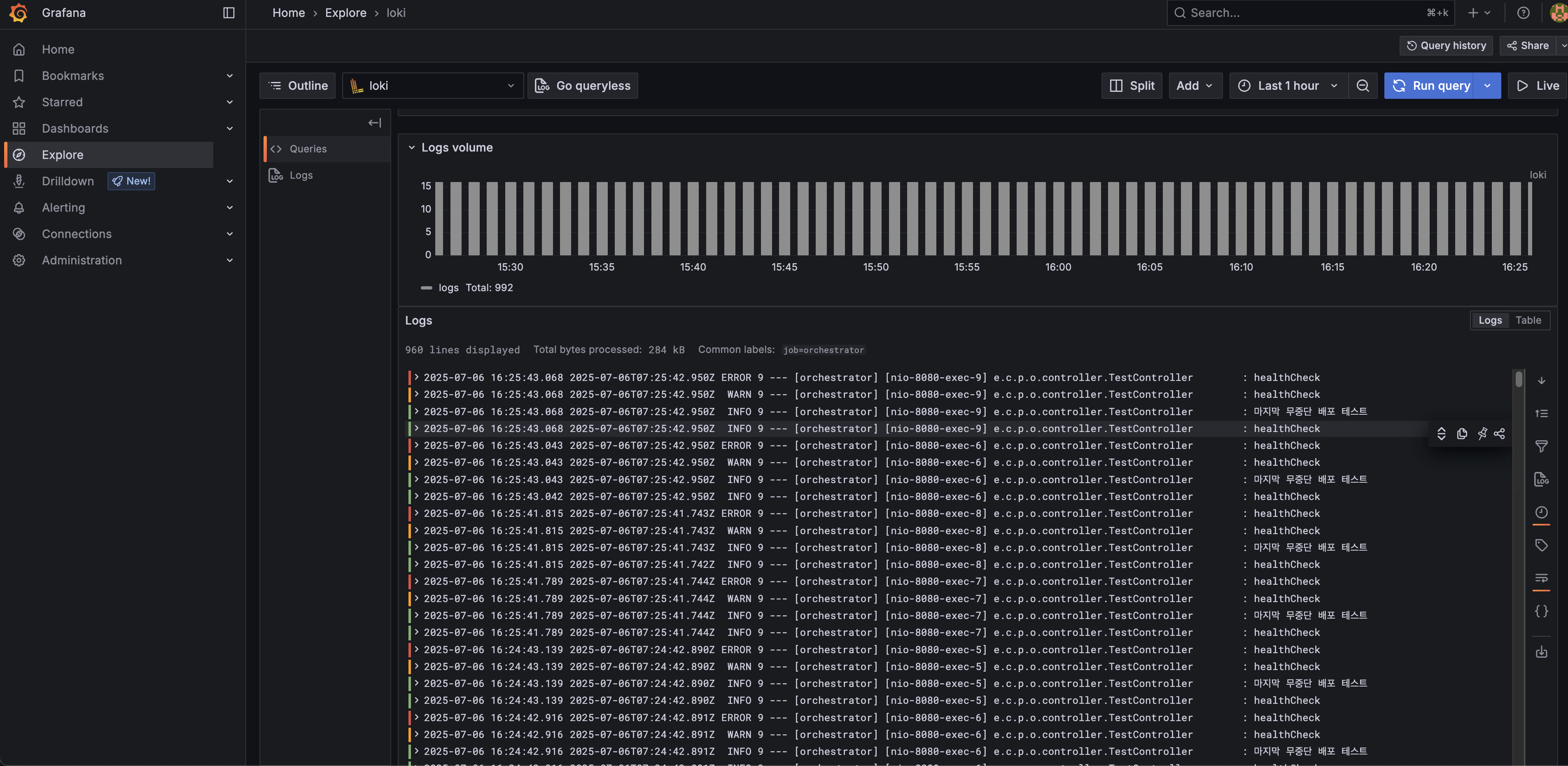The width and height of the screenshot is (1568, 766).
Task: Expand the Dashboards section chevron
Action: click(x=229, y=128)
